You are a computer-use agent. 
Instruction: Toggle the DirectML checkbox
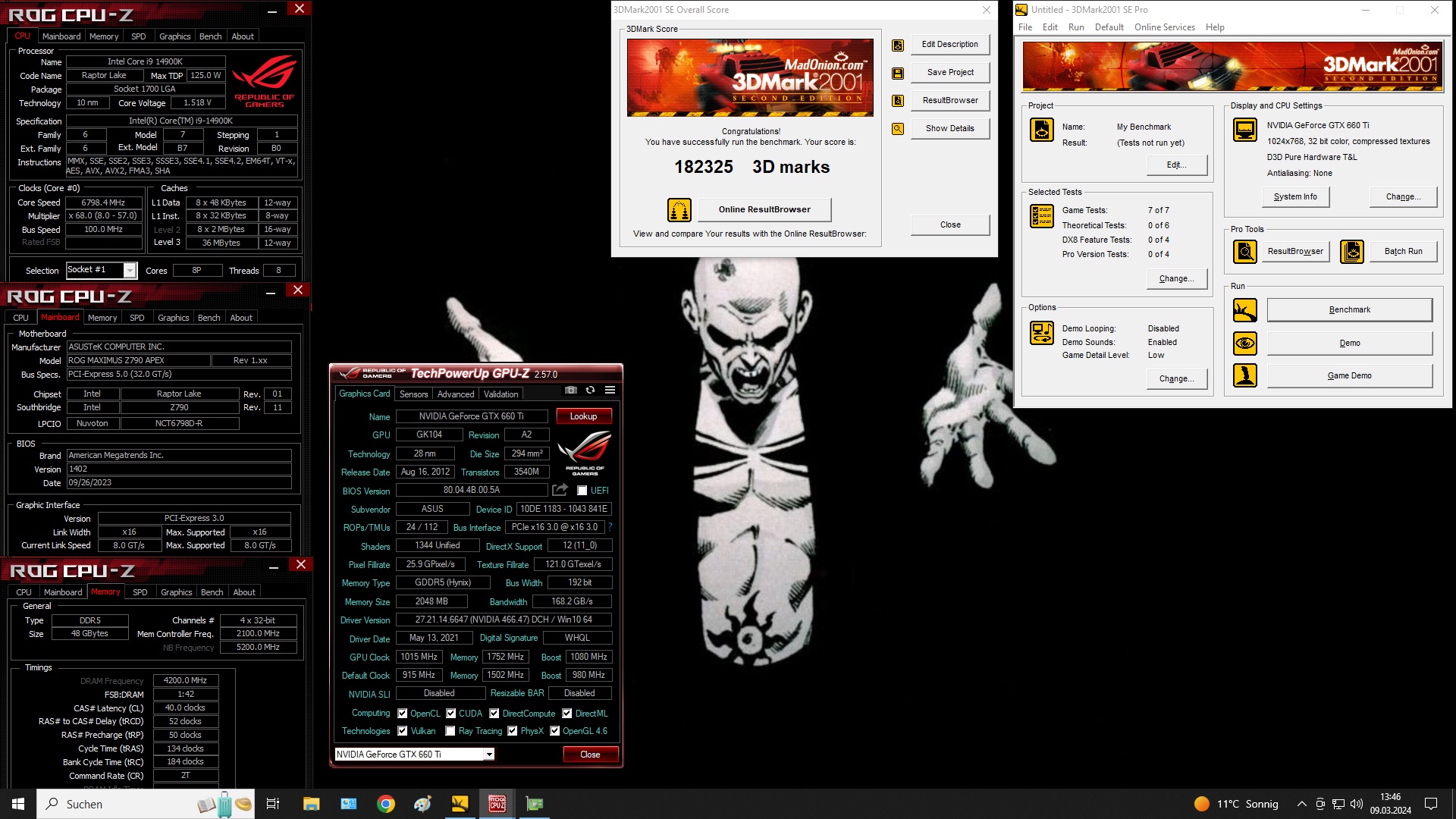pos(567,714)
